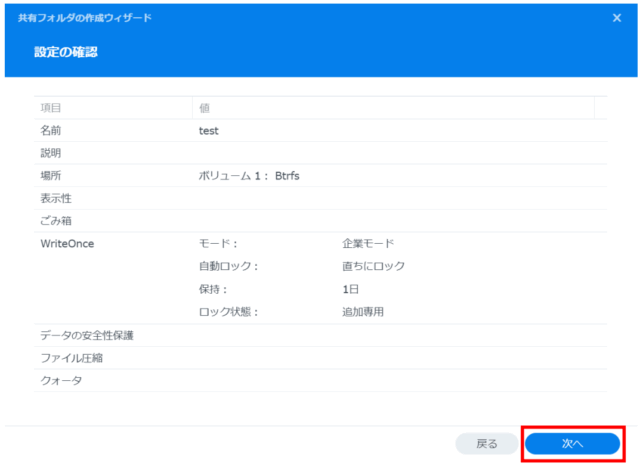Viewport: 640px width, 472px height.
Task: Close the shared folder creation wizard
Action: click(617, 18)
